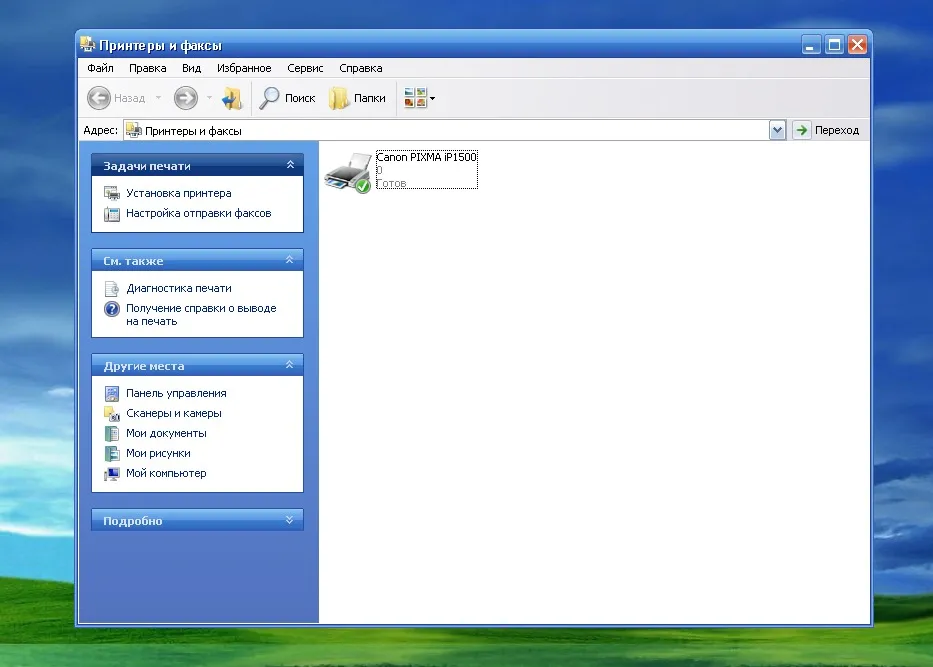Screen dimensions: 933x667
Task: Click the Мой компьютер icon
Action: pyautogui.click(x=111, y=474)
